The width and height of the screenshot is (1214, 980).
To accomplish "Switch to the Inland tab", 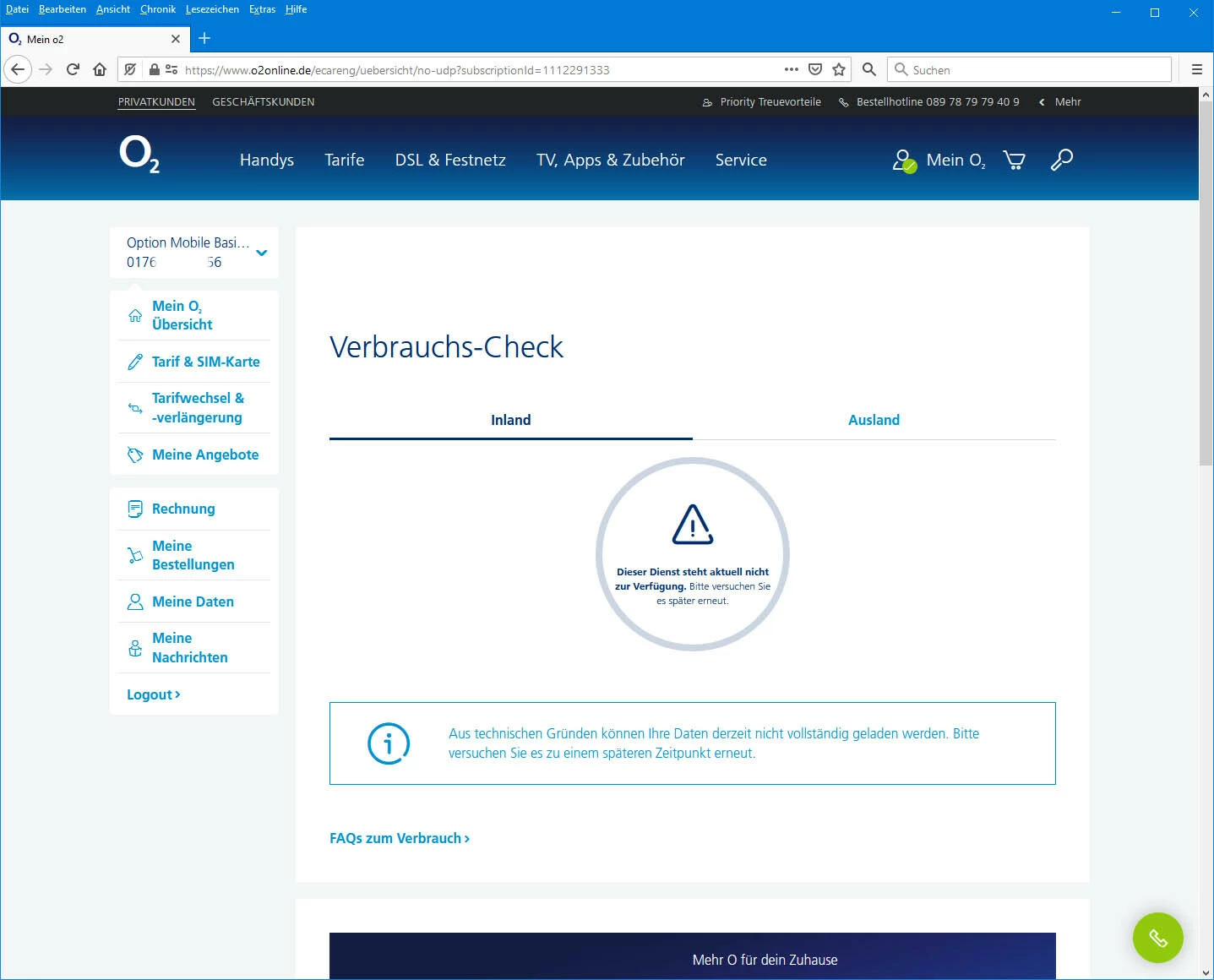I will pos(511,420).
